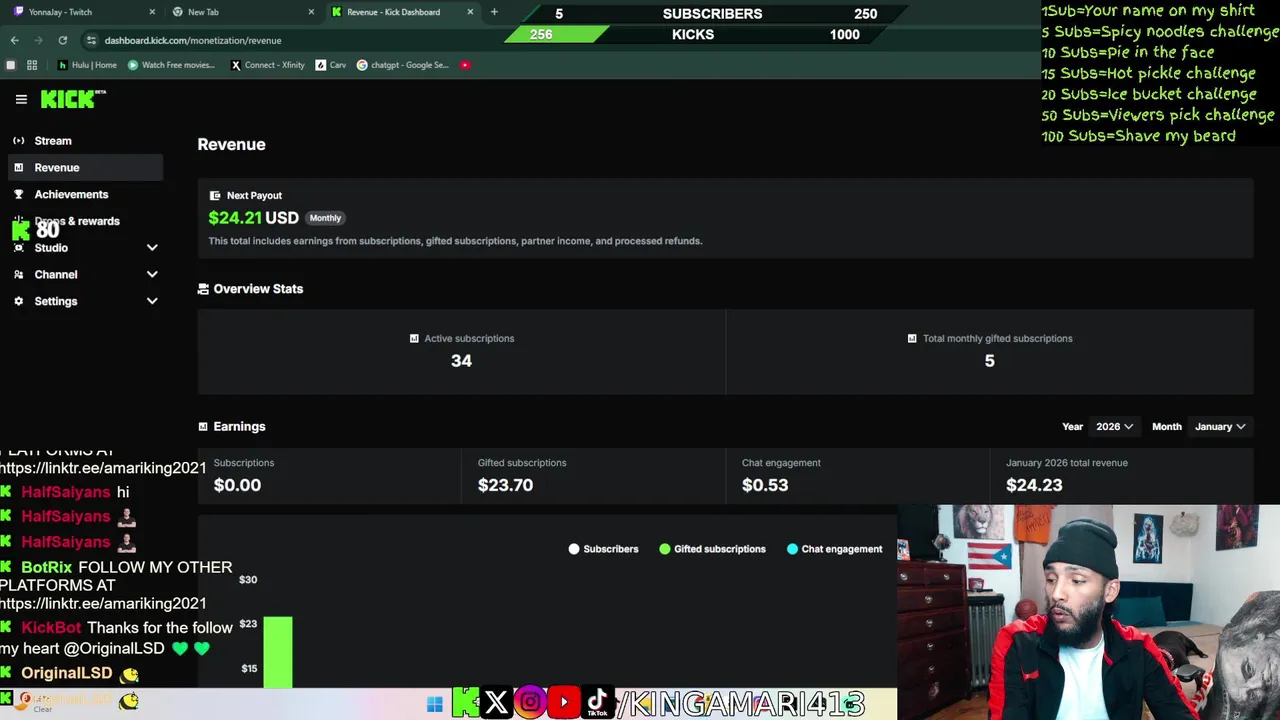
Task: Click the Settings gear icon in sidebar
Action: [18, 302]
